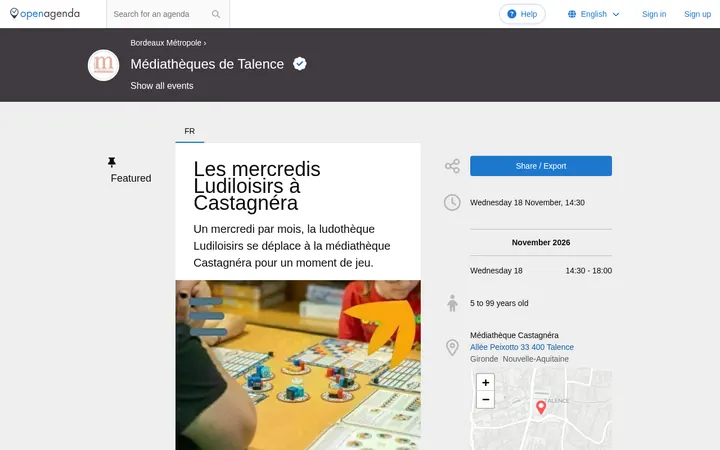Click the November 2026 month header
Image resolution: width=720 pixels, height=450 pixels.
(540, 242)
